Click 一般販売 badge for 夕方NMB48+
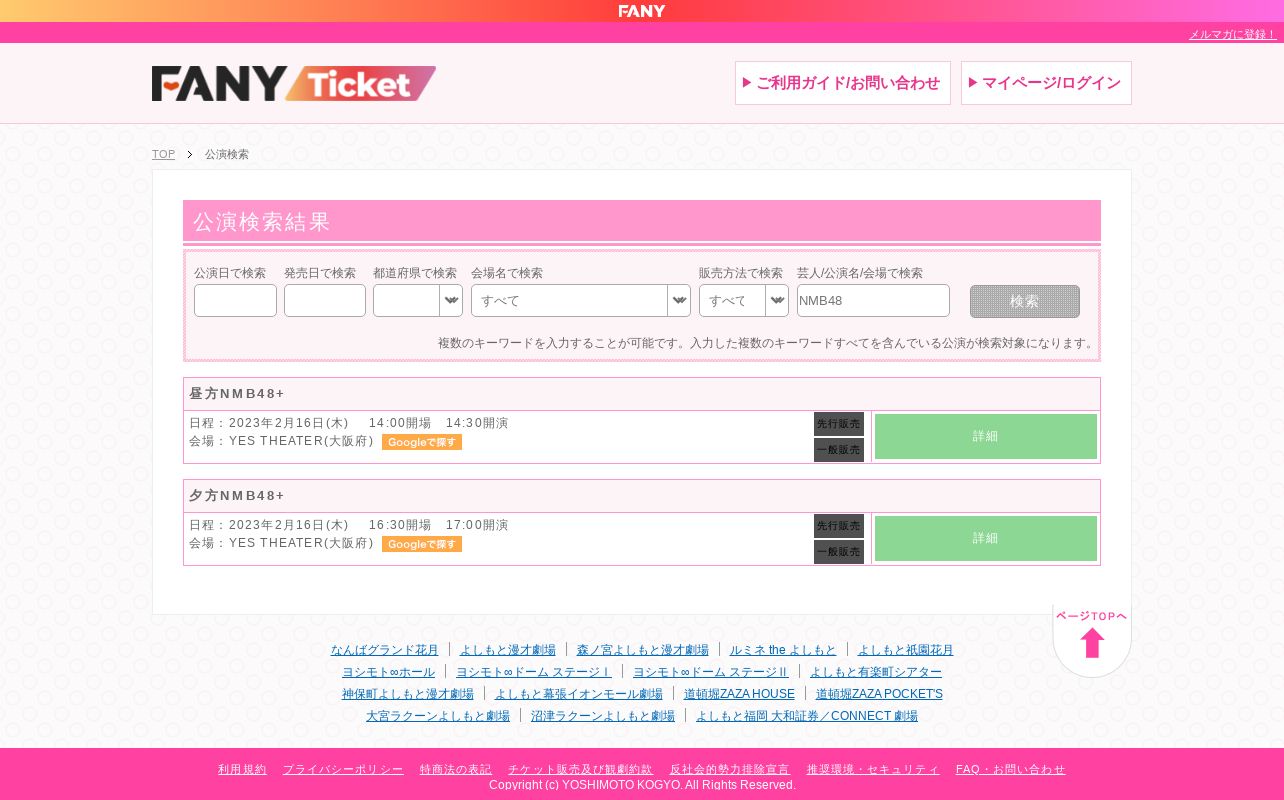Image resolution: width=1284 pixels, height=800 pixels. (x=839, y=552)
